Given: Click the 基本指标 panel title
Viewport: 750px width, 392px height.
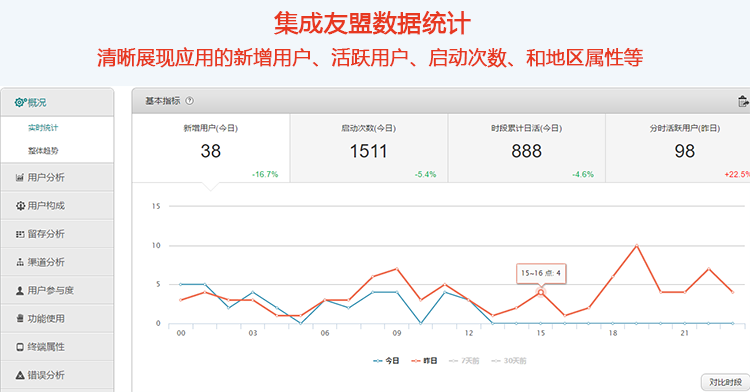Looking at the screenshot, I should [163, 101].
